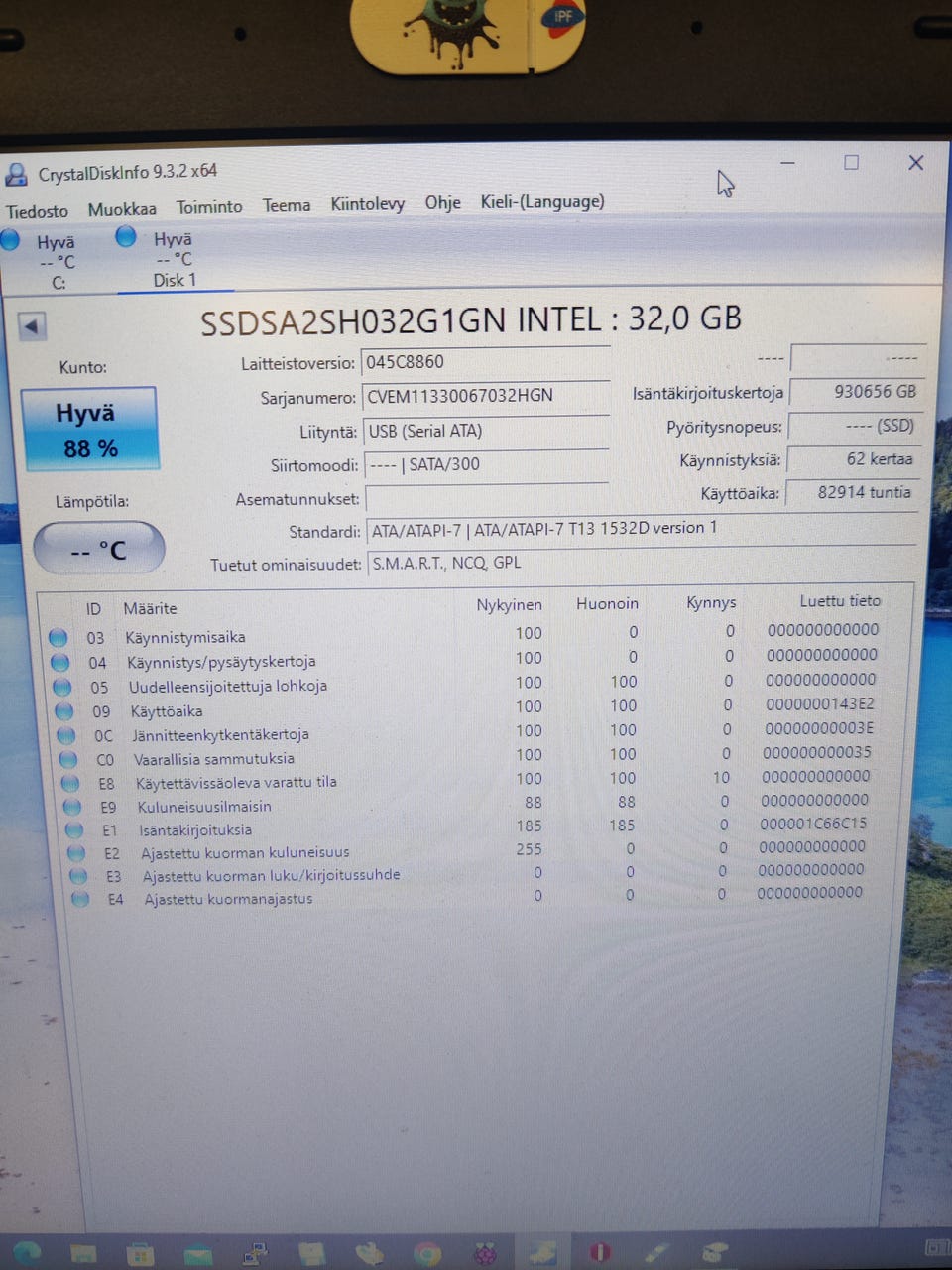The width and height of the screenshot is (952, 1270).
Task: Click the status circle of row 09 Käyttöaika
Action: click(x=64, y=711)
